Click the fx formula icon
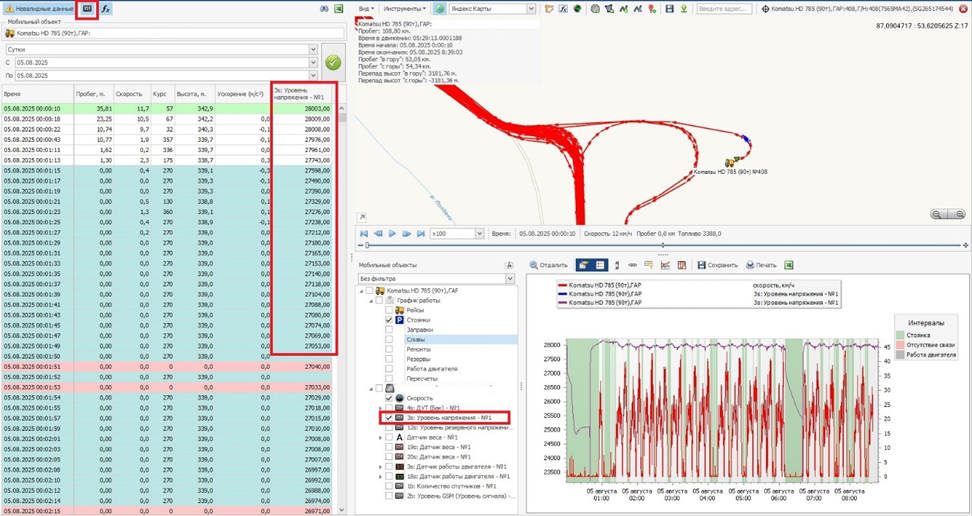972x516 pixels. (x=106, y=8)
